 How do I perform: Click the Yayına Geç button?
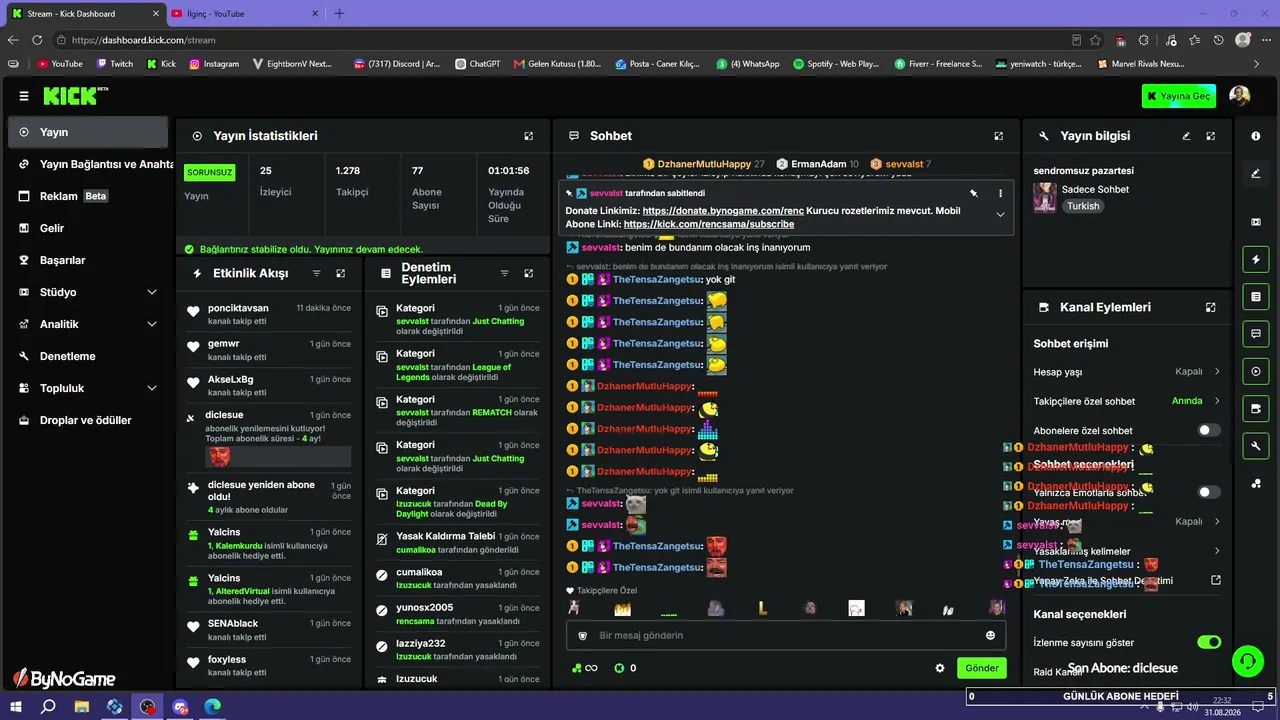click(x=1179, y=96)
